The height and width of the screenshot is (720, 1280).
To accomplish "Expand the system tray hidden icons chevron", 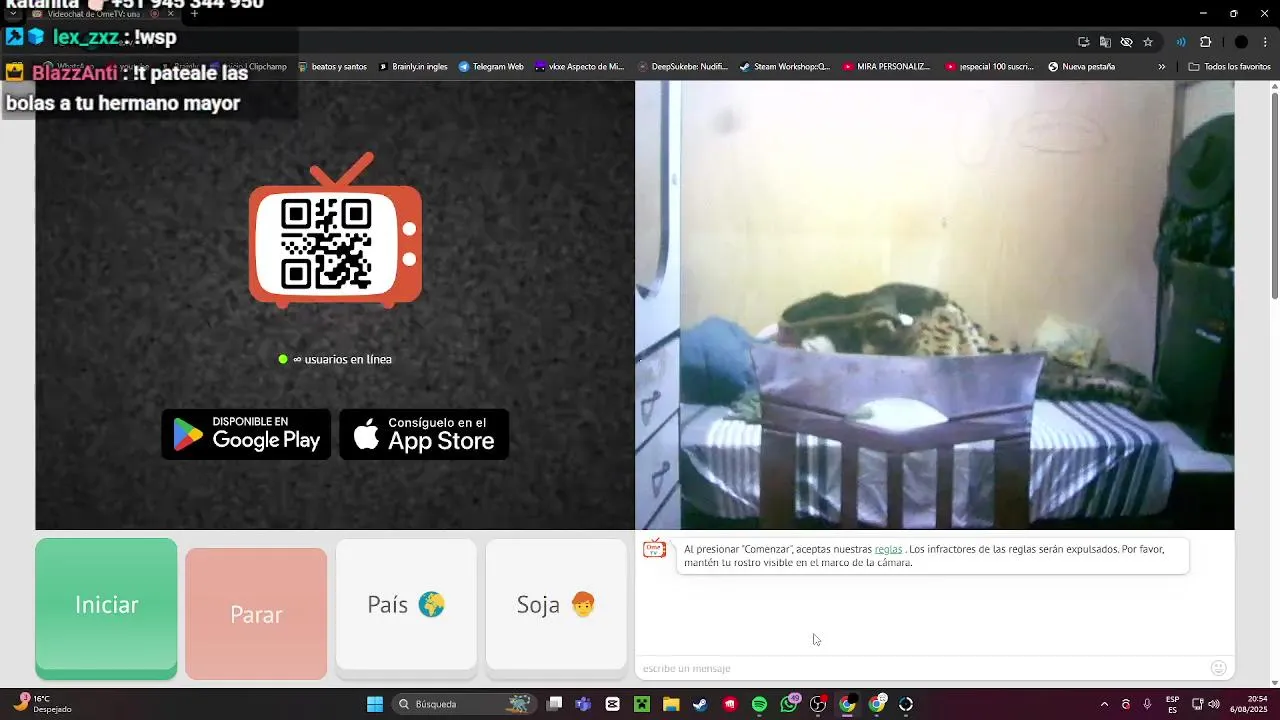I will [1104, 704].
